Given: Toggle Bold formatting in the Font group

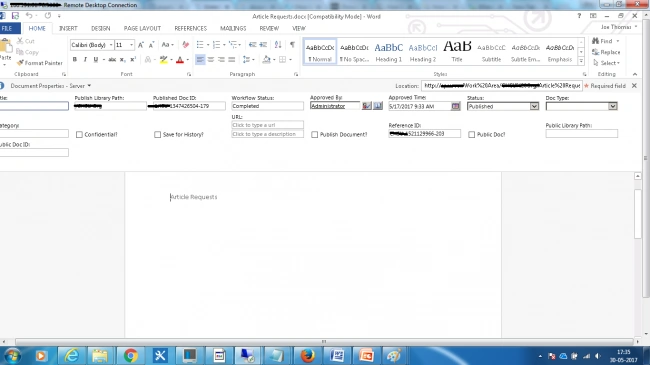Looking at the screenshot, I should [75, 59].
